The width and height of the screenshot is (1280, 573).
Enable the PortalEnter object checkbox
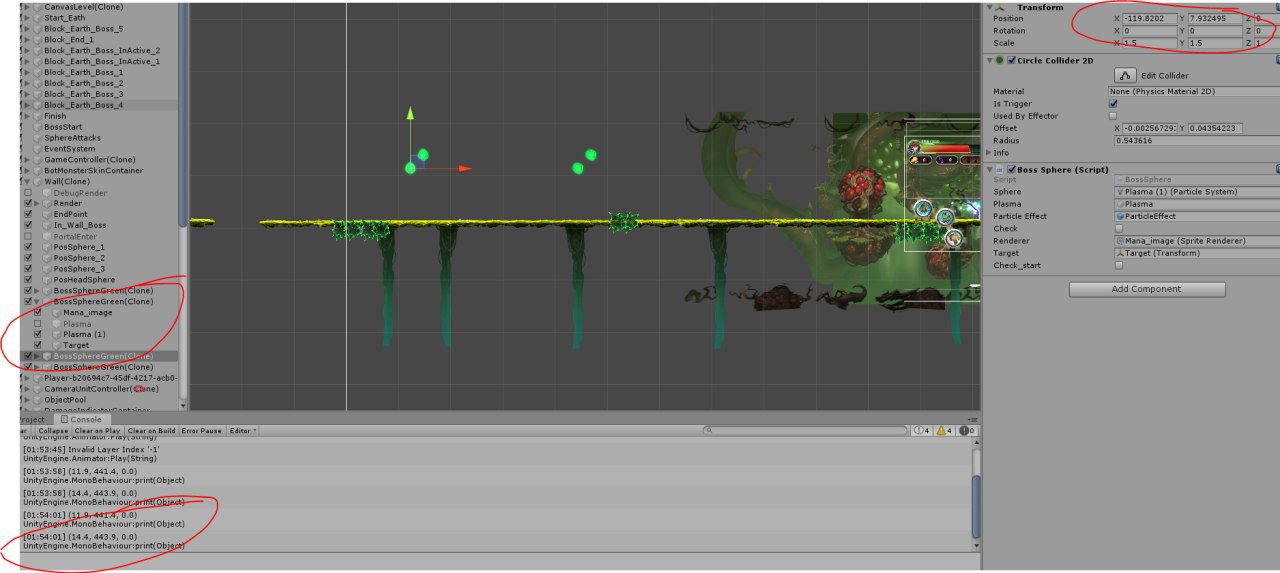pyautogui.click(x=28, y=236)
